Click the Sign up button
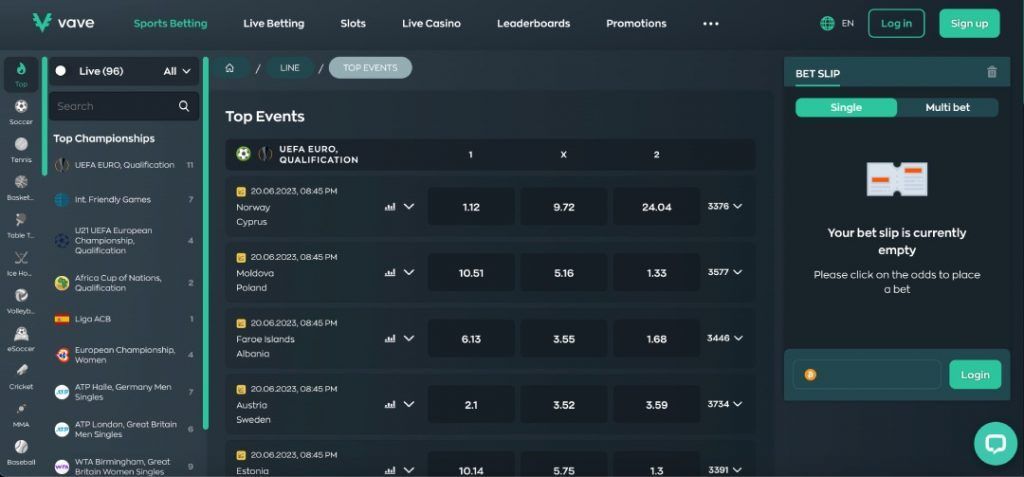The image size is (1024, 477). click(969, 24)
